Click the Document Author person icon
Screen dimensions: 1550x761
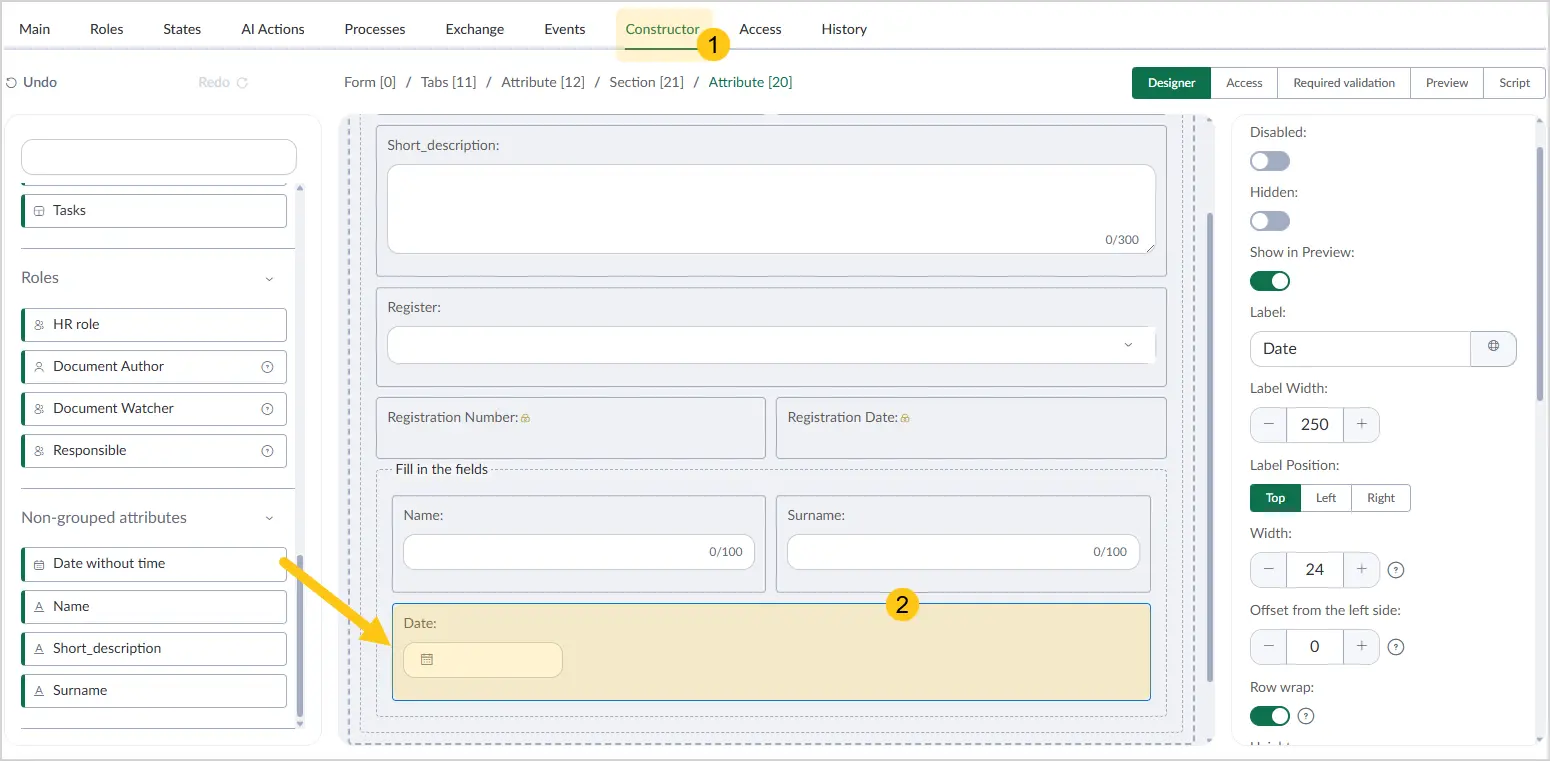tap(39, 367)
